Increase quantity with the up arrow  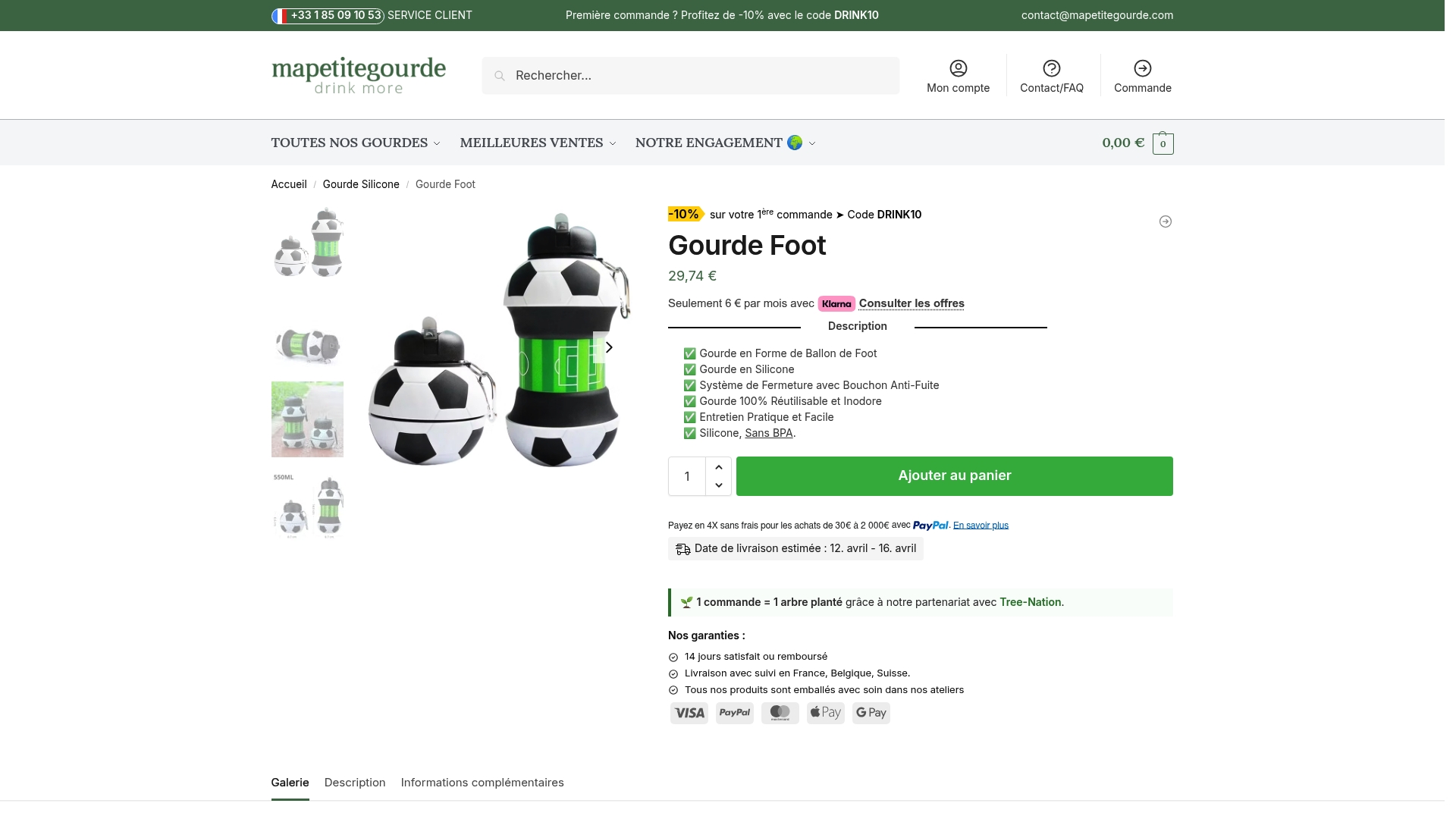(717, 466)
